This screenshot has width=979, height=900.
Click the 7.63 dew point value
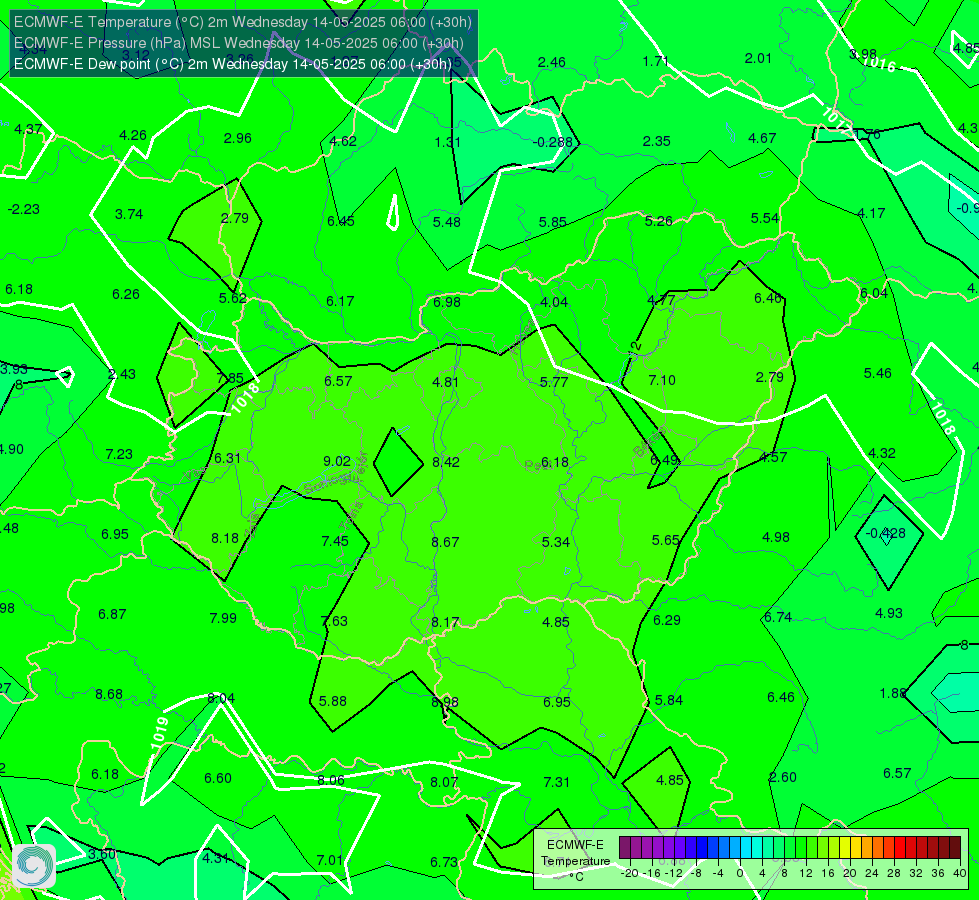[334, 621]
